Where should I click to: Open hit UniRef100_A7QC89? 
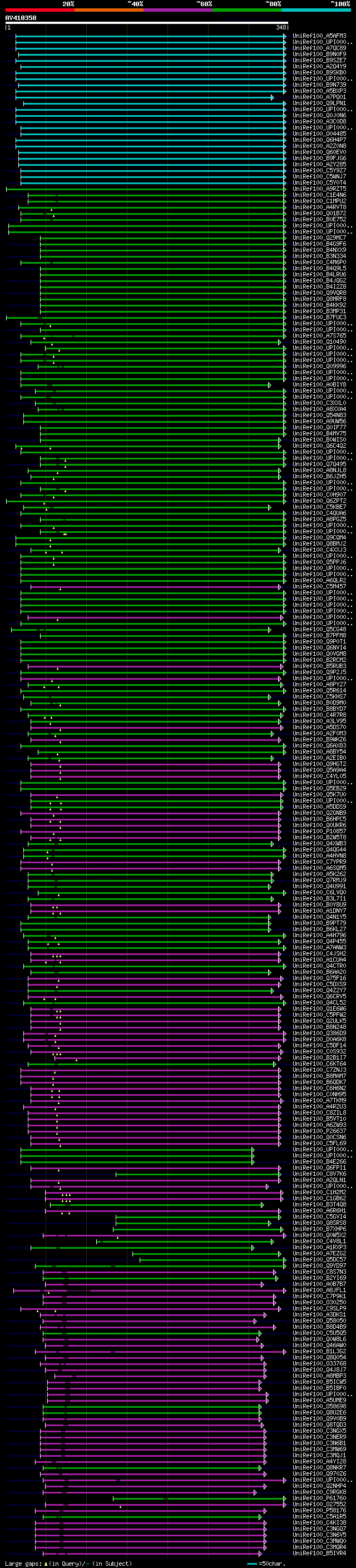(x=319, y=48)
